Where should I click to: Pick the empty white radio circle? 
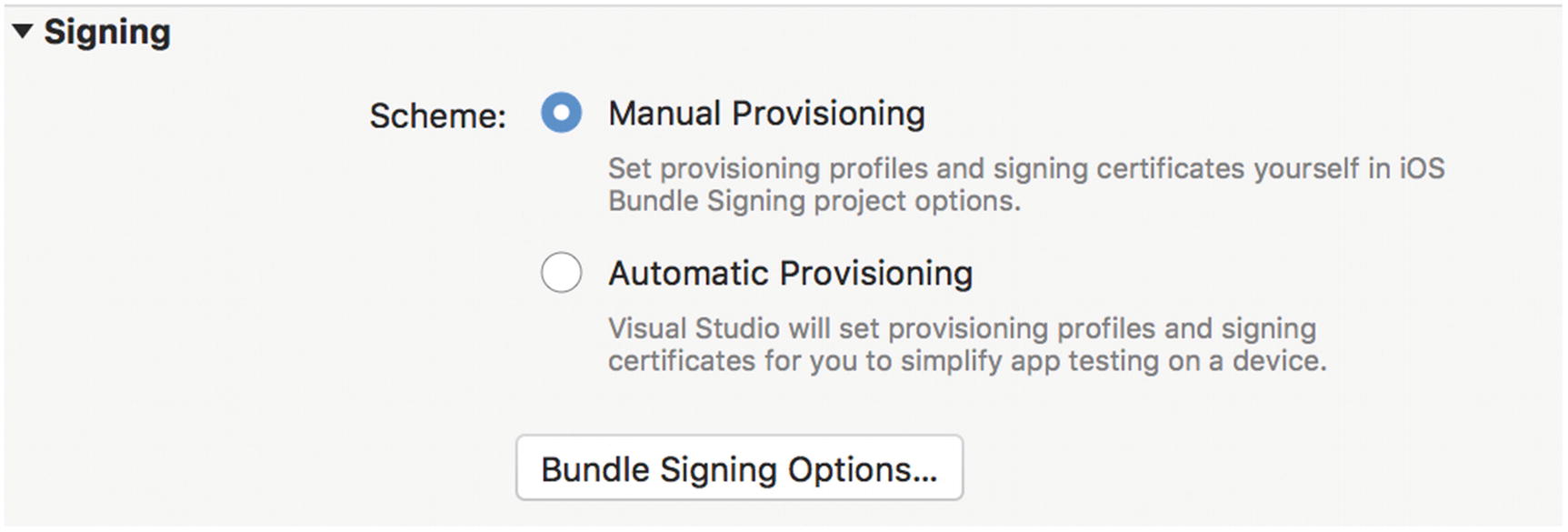(561, 273)
